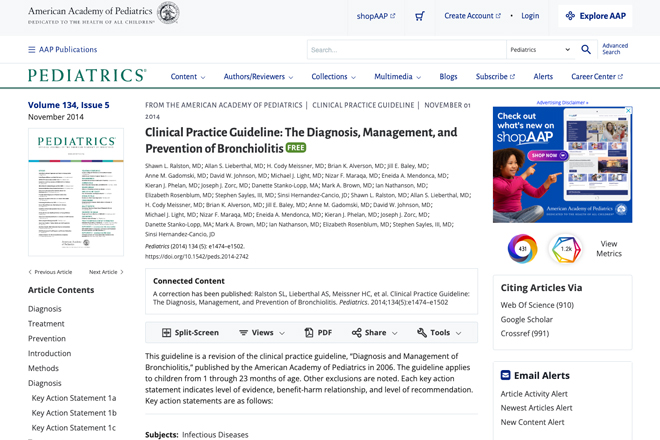This screenshot has height=440, width=660.
Task: Jump to Introduction section
Action: tap(49, 353)
